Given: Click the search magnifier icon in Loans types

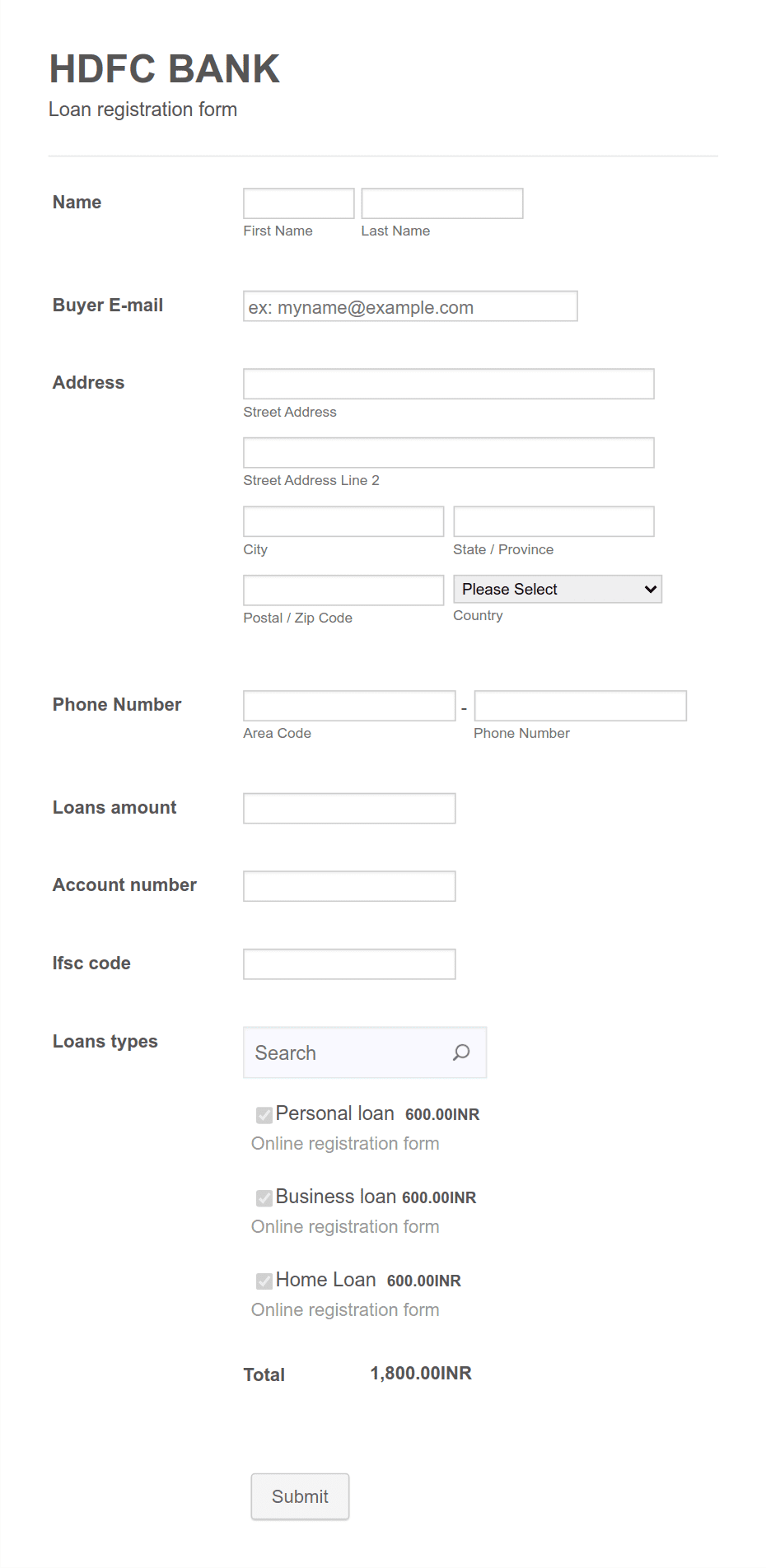Looking at the screenshot, I should [461, 1052].
